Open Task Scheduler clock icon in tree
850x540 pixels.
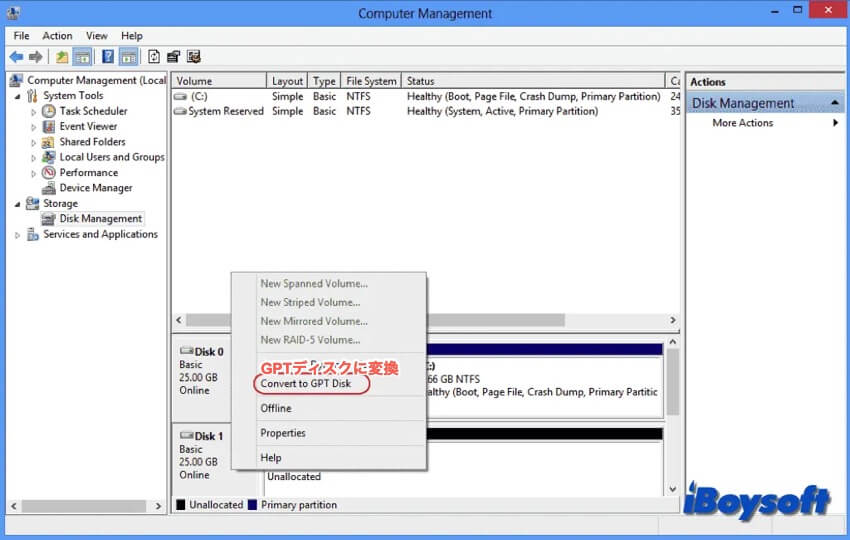point(48,111)
